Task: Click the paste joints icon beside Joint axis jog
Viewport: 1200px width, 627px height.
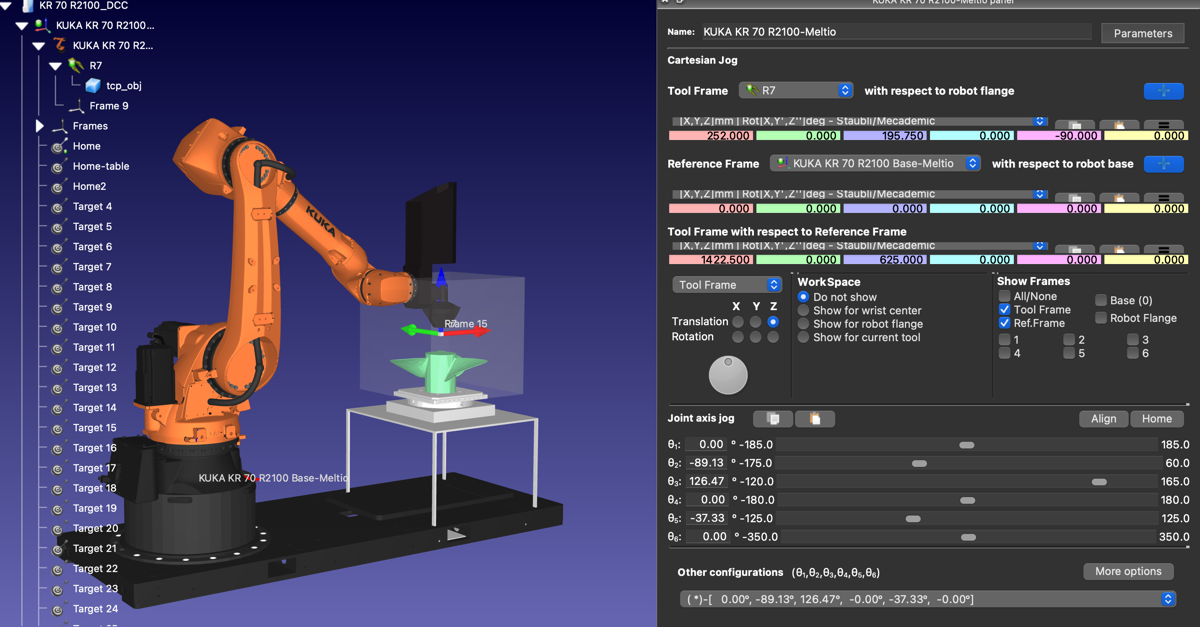Action: 814,419
